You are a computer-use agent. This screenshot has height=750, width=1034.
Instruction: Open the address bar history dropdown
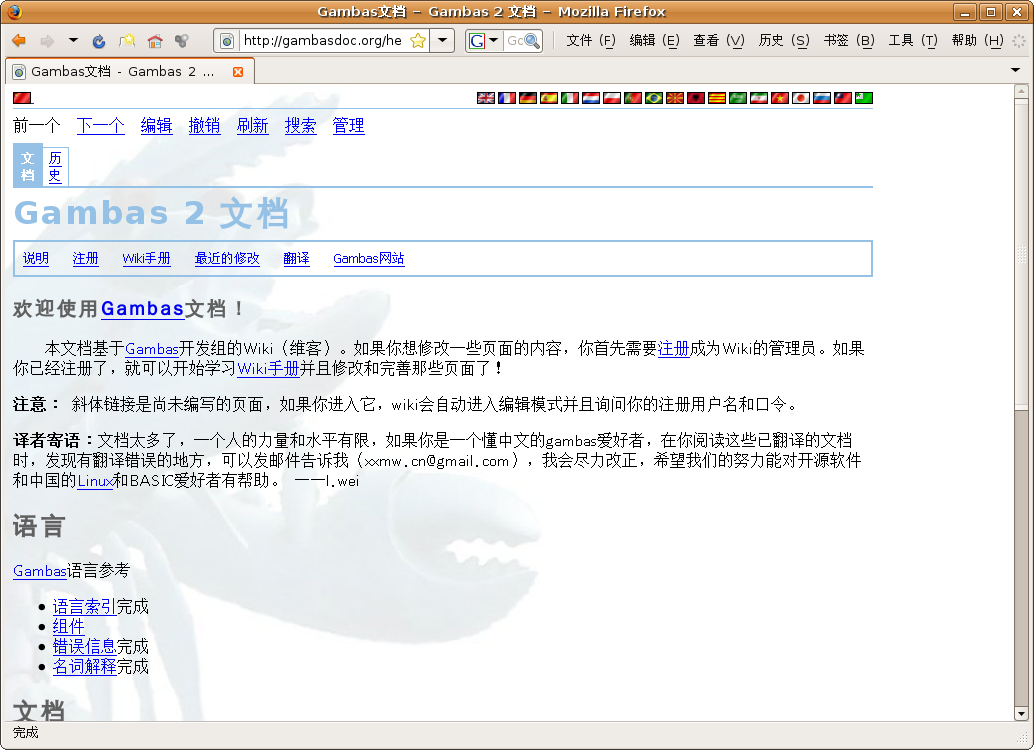(442, 41)
